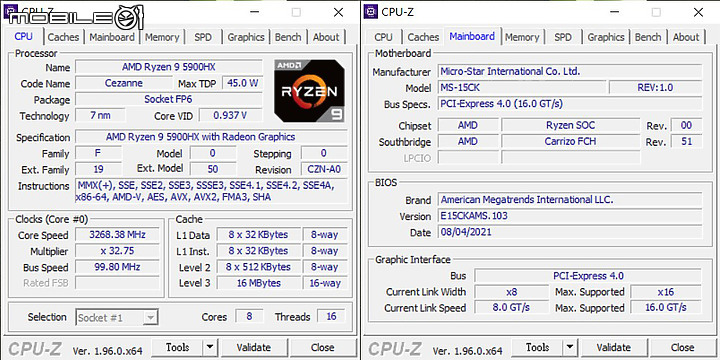Click Graphic Interface Bus PCI-Express 4.0
The width and height of the screenshot is (720, 360).
[588, 276]
